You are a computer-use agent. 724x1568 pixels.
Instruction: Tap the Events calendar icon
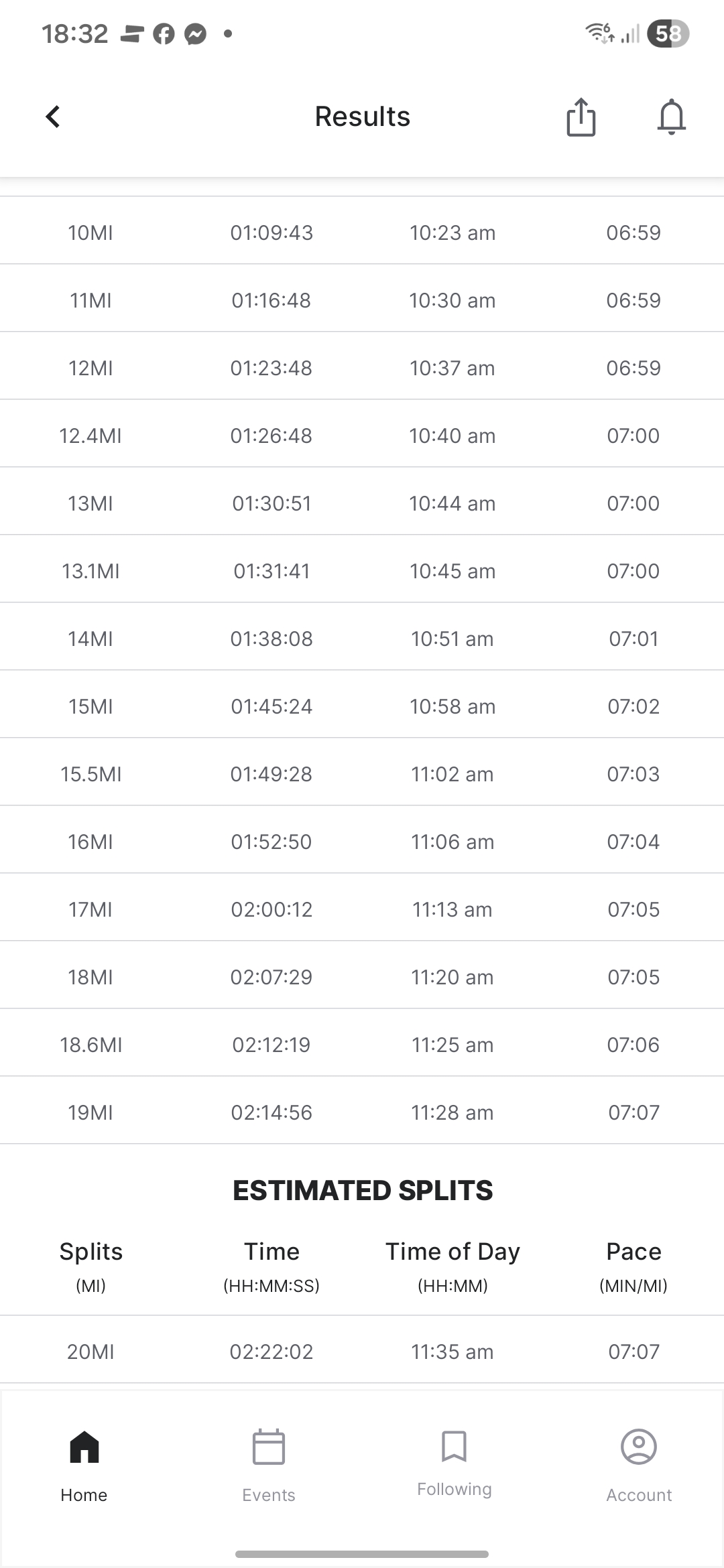tap(269, 1447)
